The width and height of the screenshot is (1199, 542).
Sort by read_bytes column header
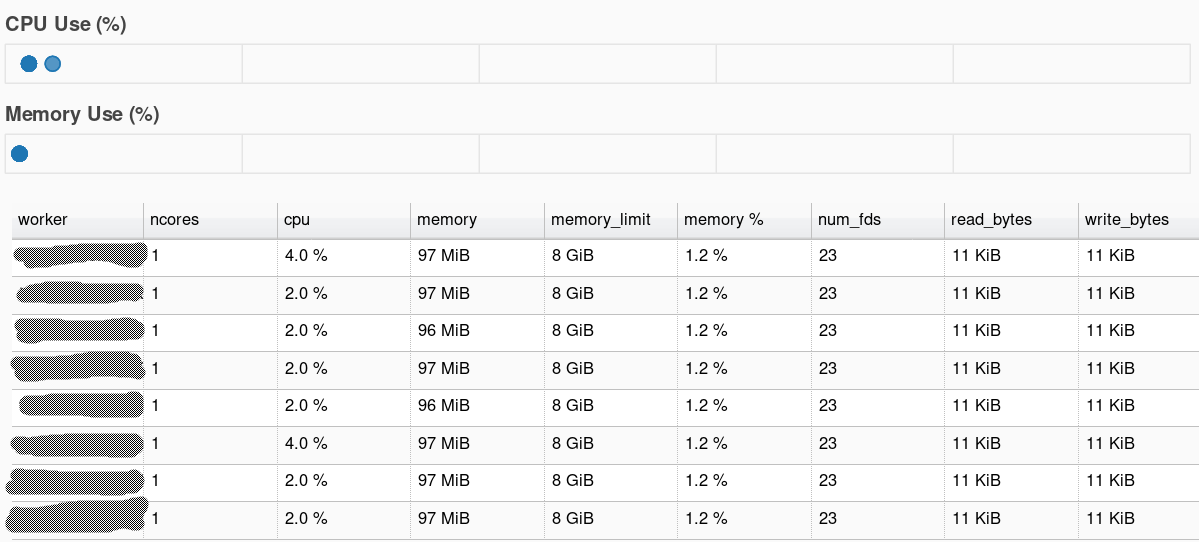992,220
